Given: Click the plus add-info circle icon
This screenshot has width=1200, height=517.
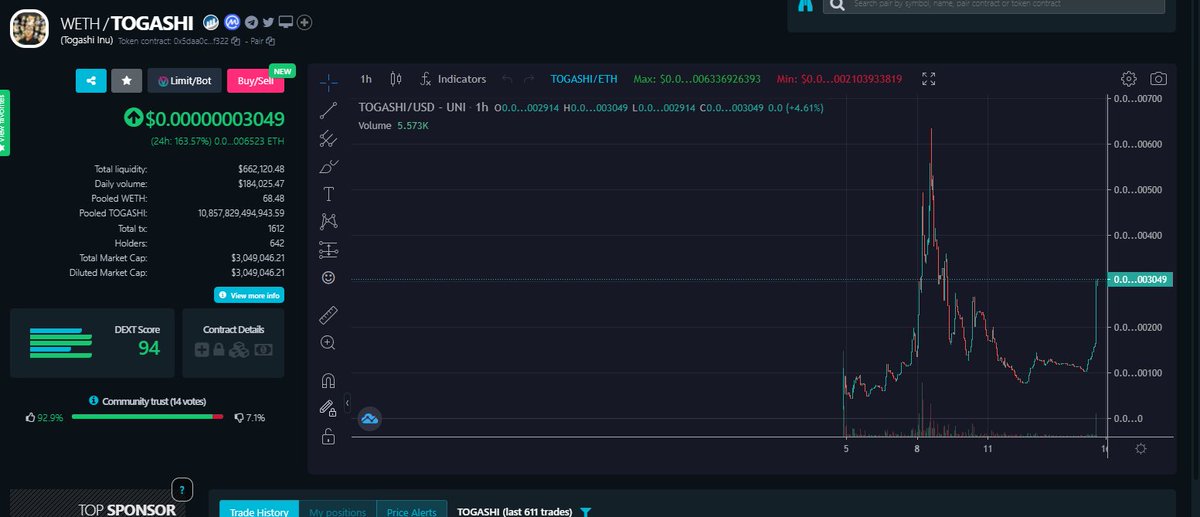Looking at the screenshot, I should [305, 22].
